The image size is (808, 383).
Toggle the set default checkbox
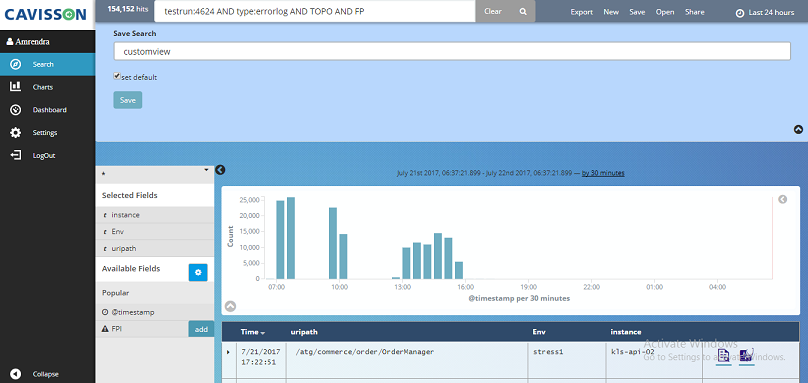[x=117, y=76]
